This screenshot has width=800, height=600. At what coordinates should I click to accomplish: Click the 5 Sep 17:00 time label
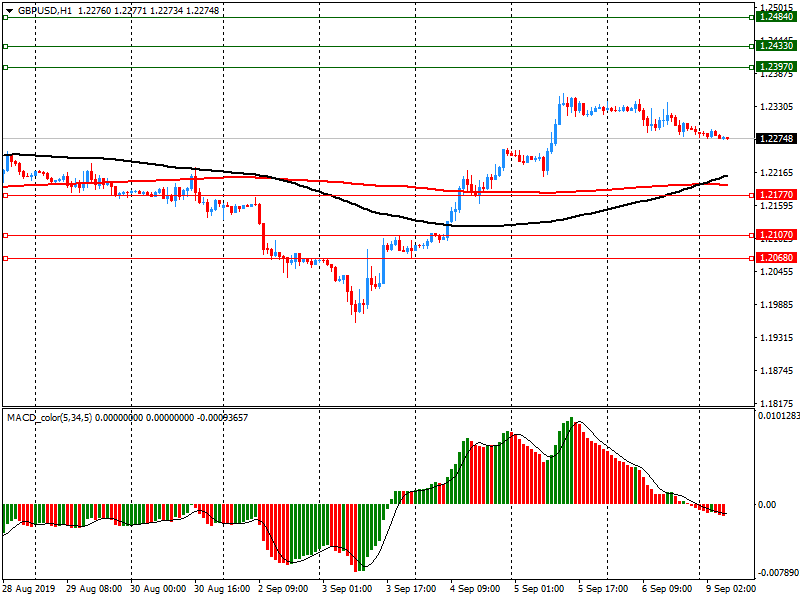click(x=603, y=589)
